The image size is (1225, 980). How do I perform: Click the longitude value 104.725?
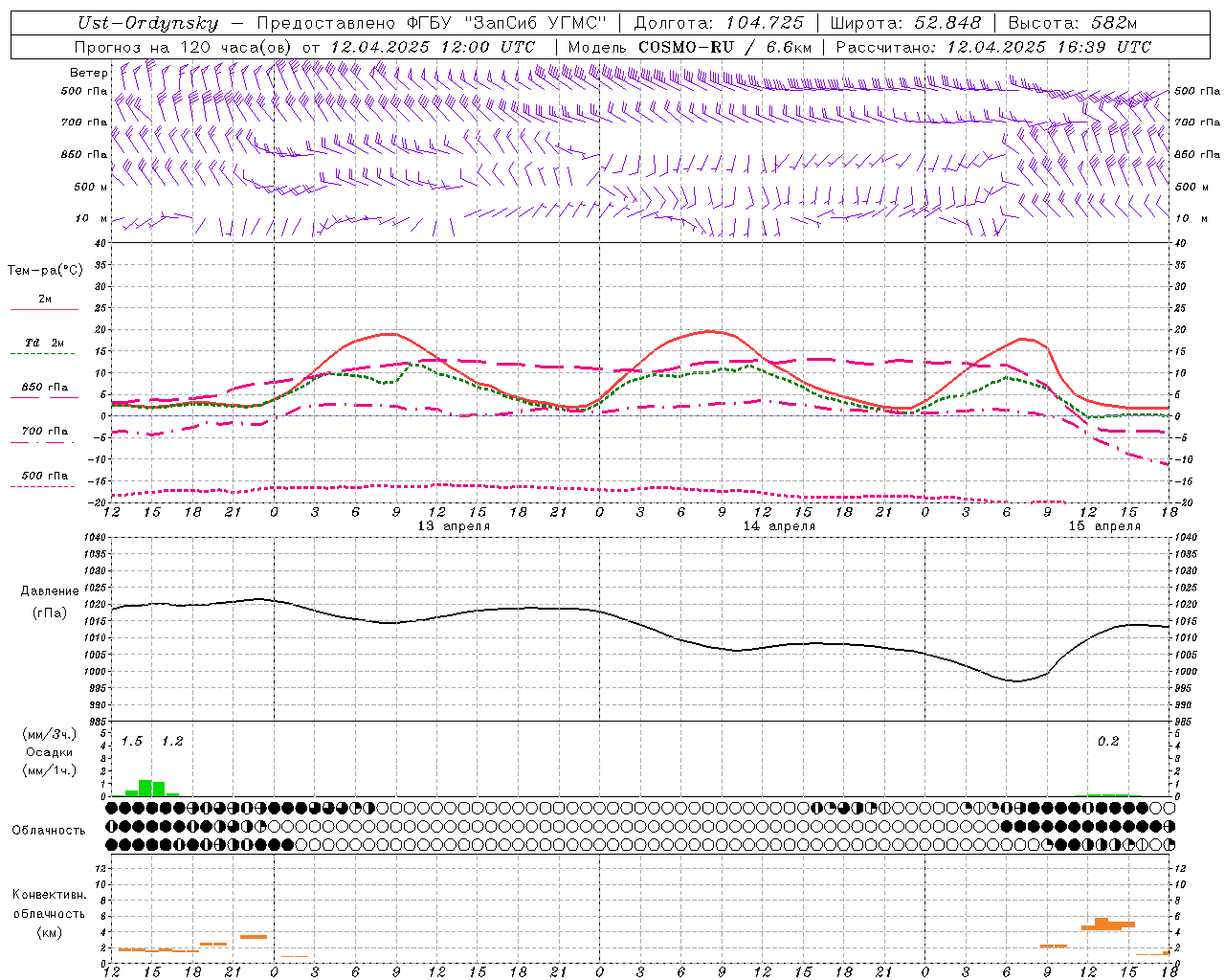click(763, 23)
